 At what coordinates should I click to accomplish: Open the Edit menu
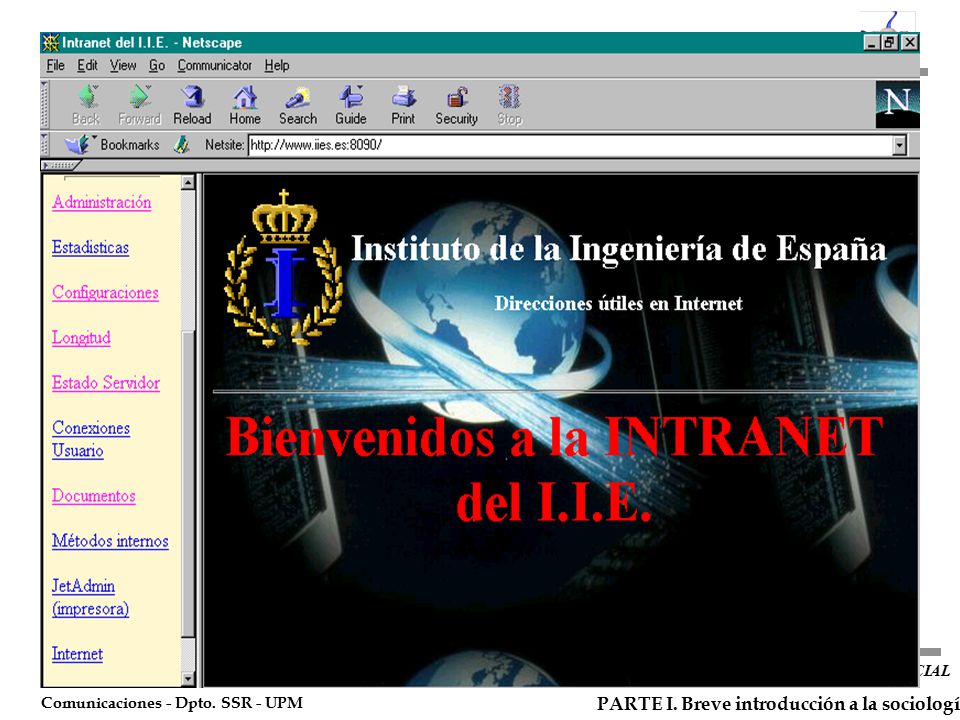(87, 66)
